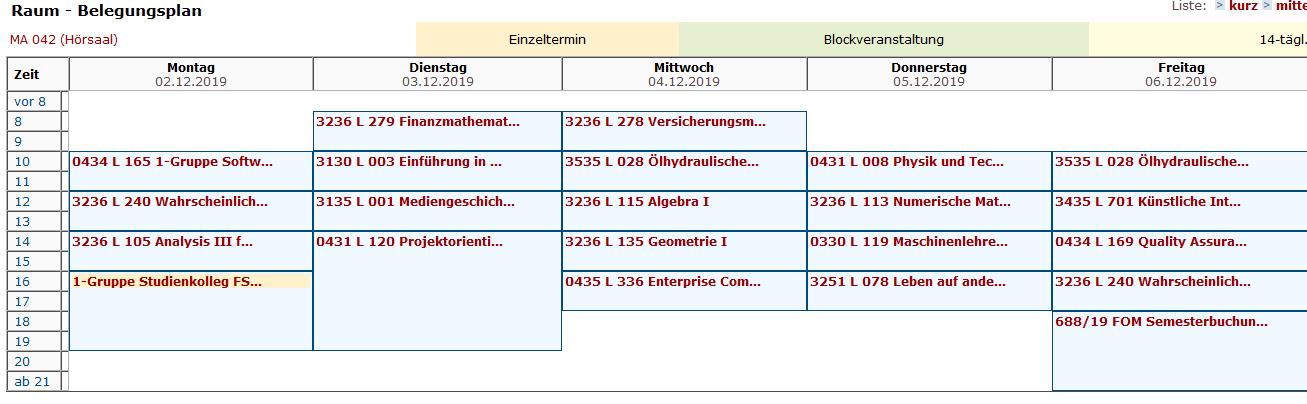Select the Montag 02.12.2019 column header
The image size is (1307, 404).
191,74
